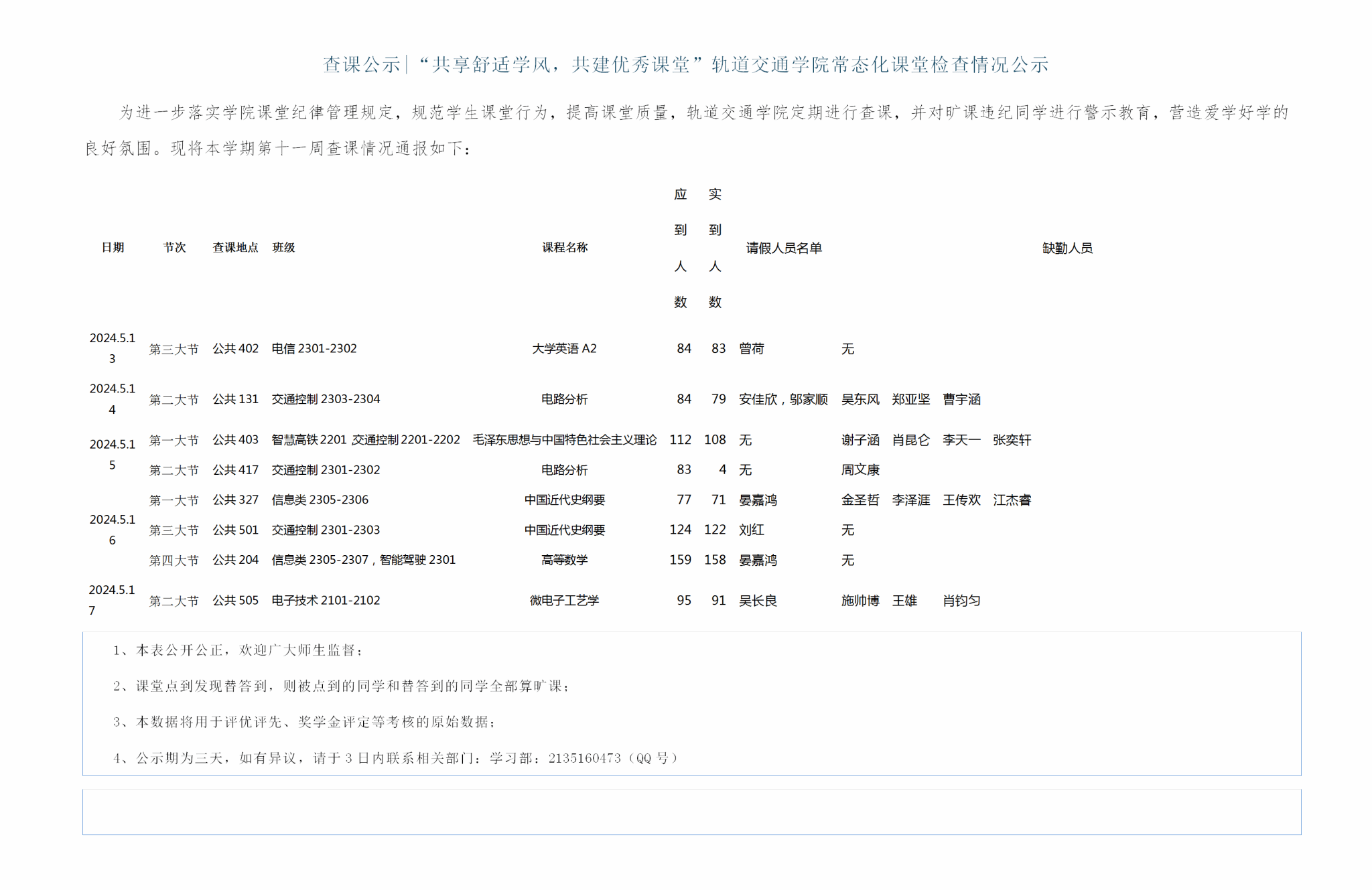The image size is (1372, 890).
Task: Click absent student name 施帅博
Action: coord(860,601)
